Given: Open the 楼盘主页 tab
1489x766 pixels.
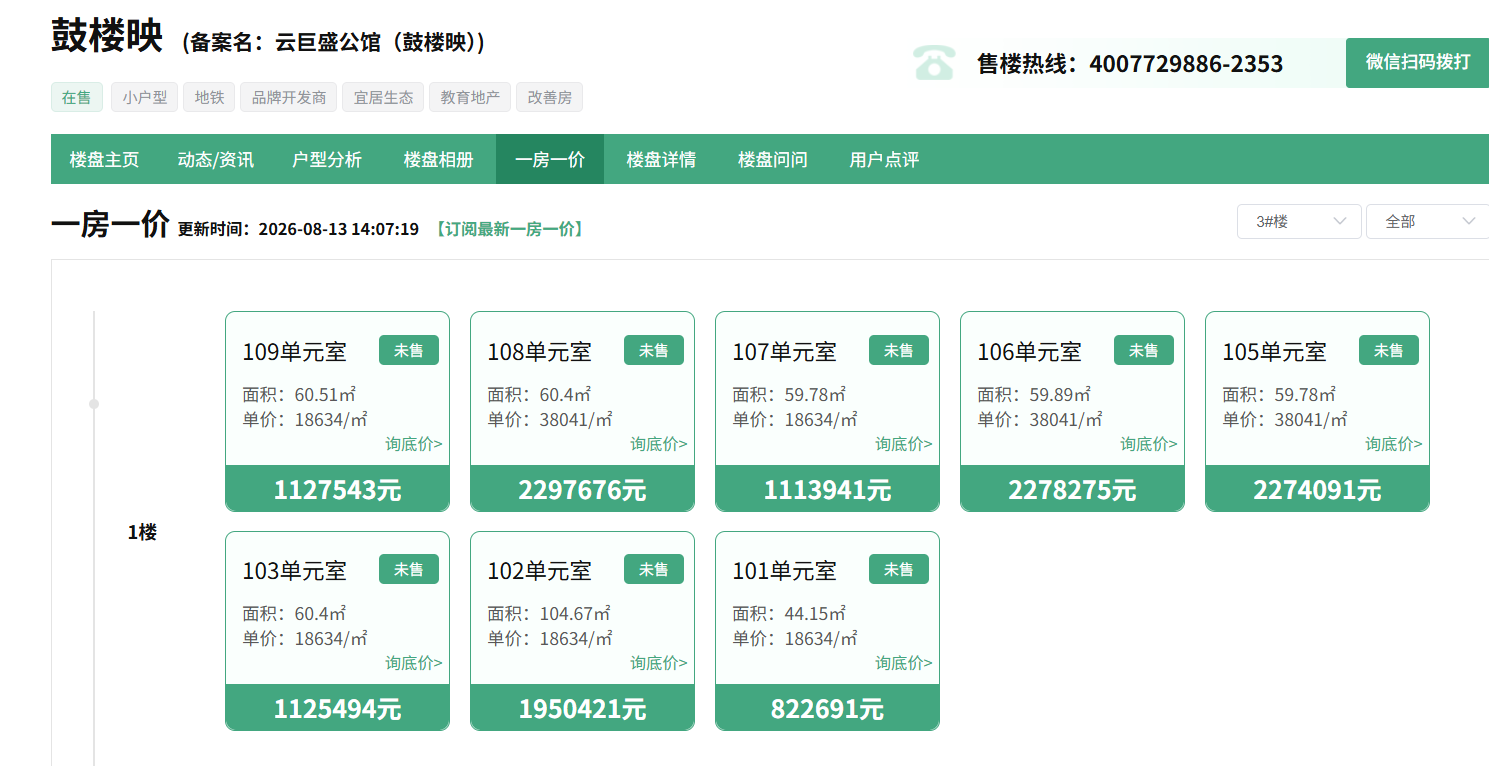Looking at the screenshot, I should point(104,159).
